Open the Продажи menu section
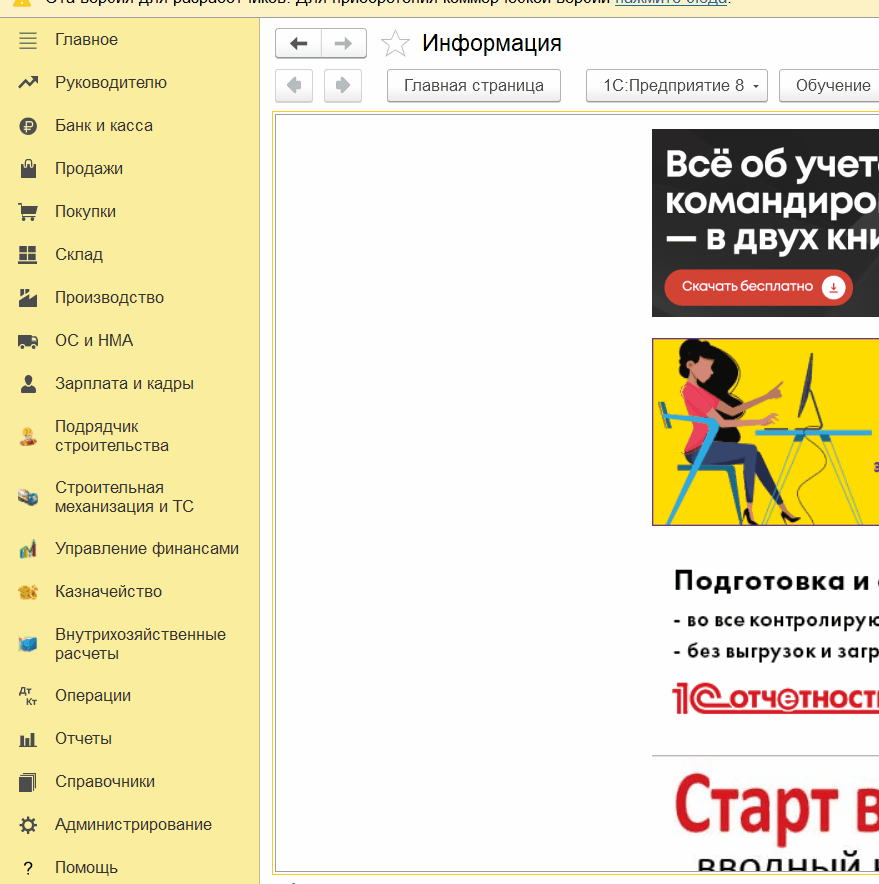 click(89, 169)
